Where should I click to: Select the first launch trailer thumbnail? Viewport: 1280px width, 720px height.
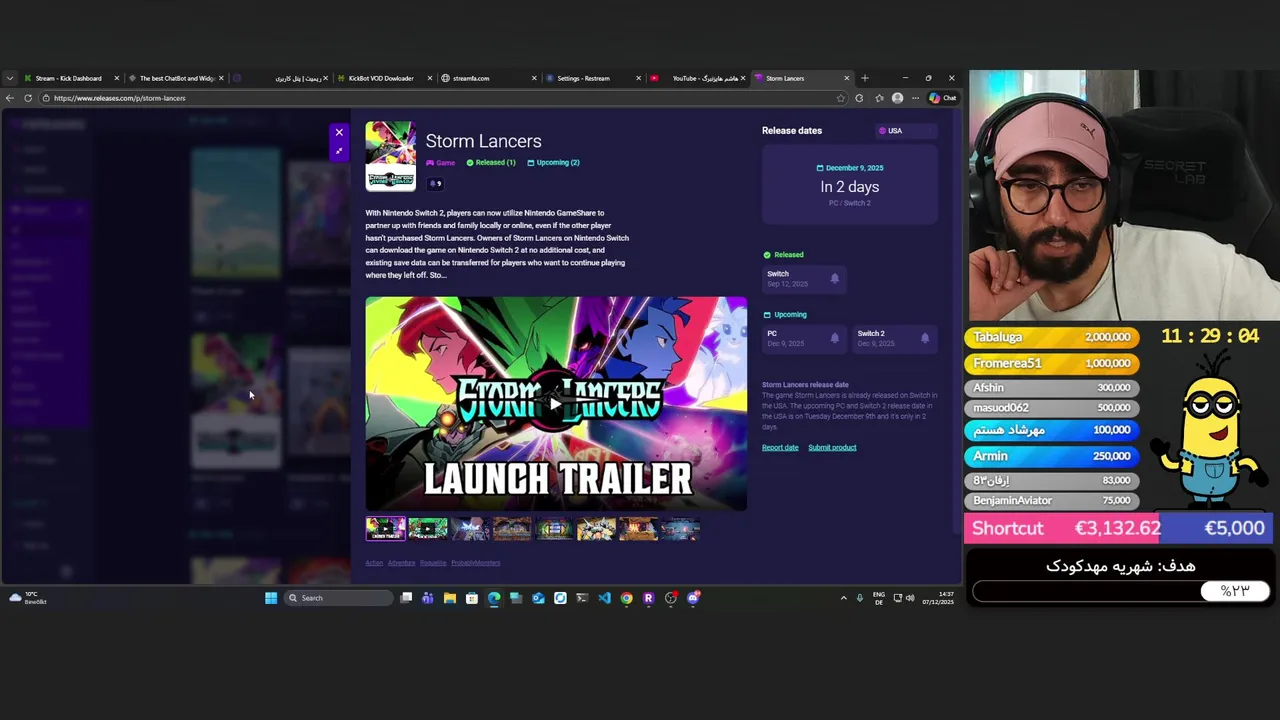pyautogui.click(x=385, y=529)
